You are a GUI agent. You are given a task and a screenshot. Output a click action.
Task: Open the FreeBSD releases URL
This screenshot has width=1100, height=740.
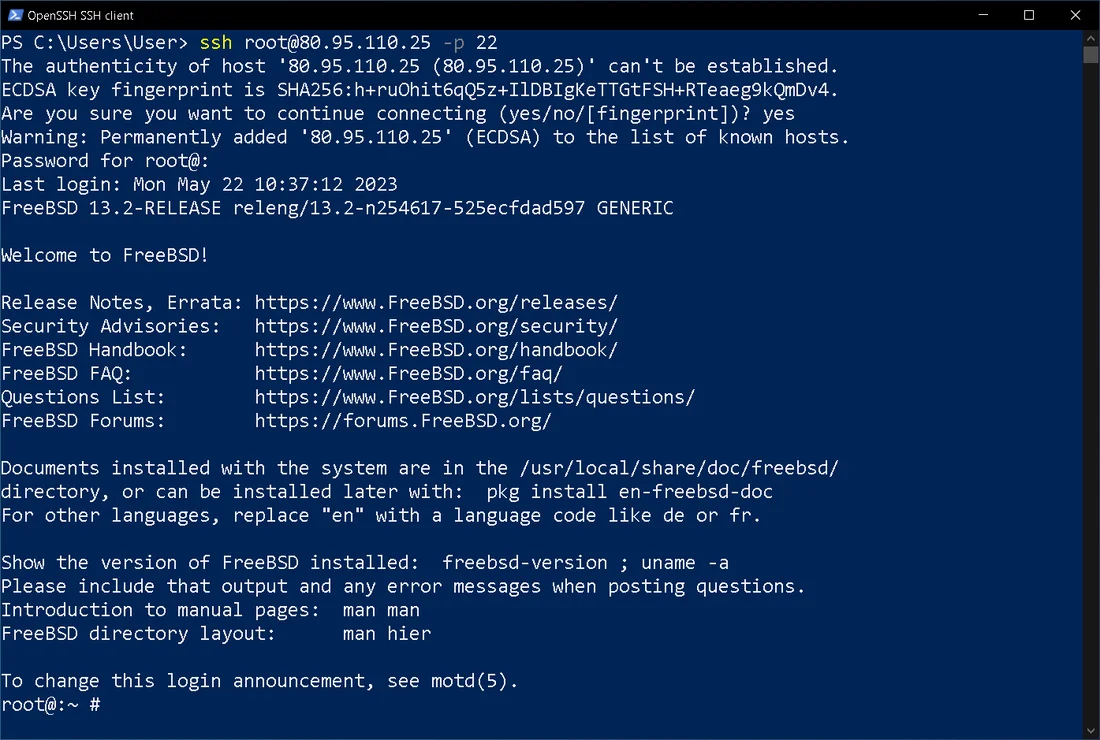(x=436, y=302)
